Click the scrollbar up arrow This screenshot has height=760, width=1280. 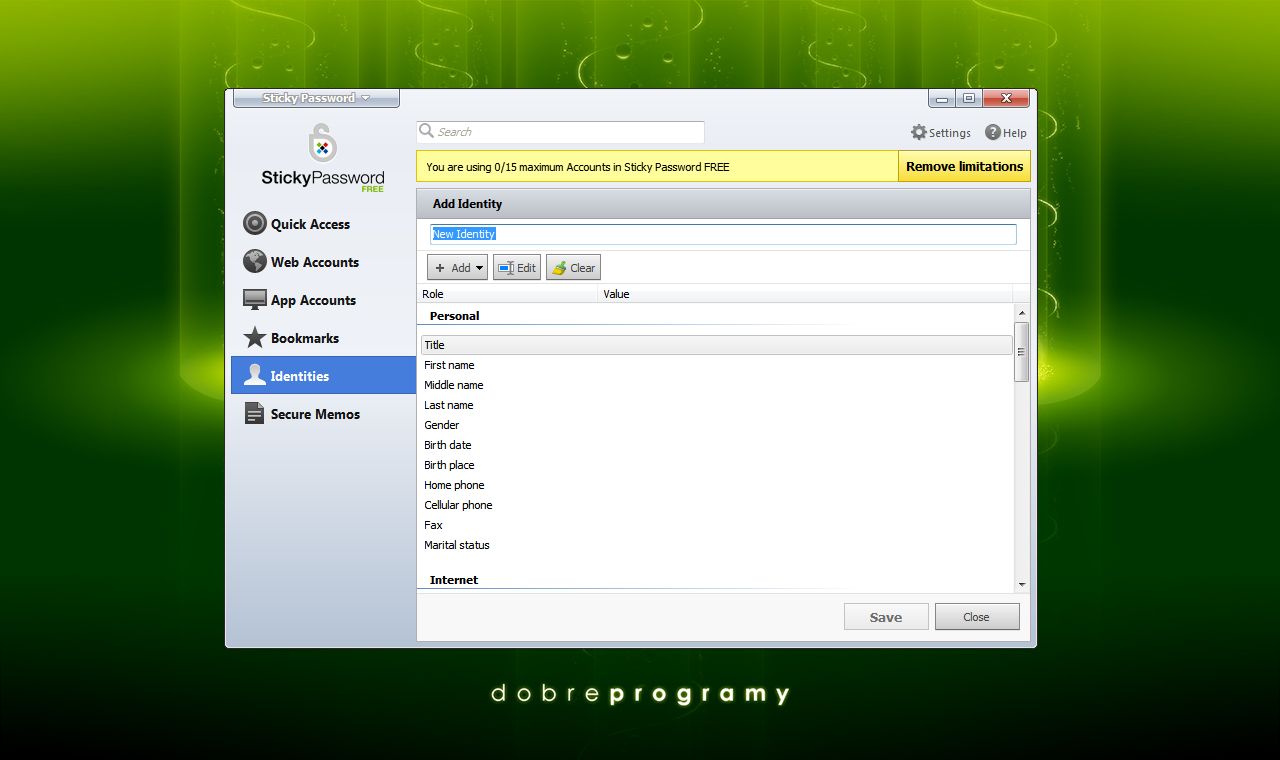pos(1021,311)
